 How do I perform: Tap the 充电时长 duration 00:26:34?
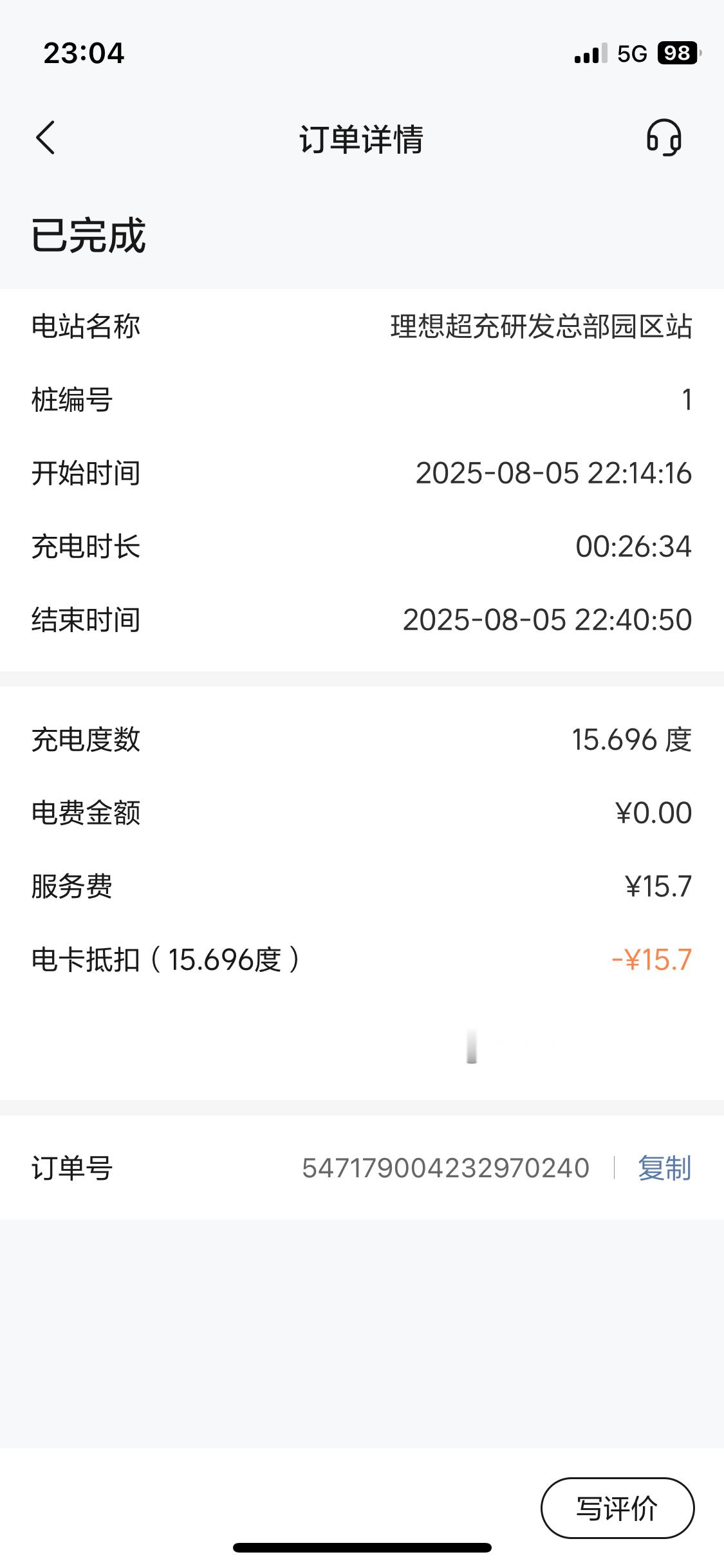[633, 546]
